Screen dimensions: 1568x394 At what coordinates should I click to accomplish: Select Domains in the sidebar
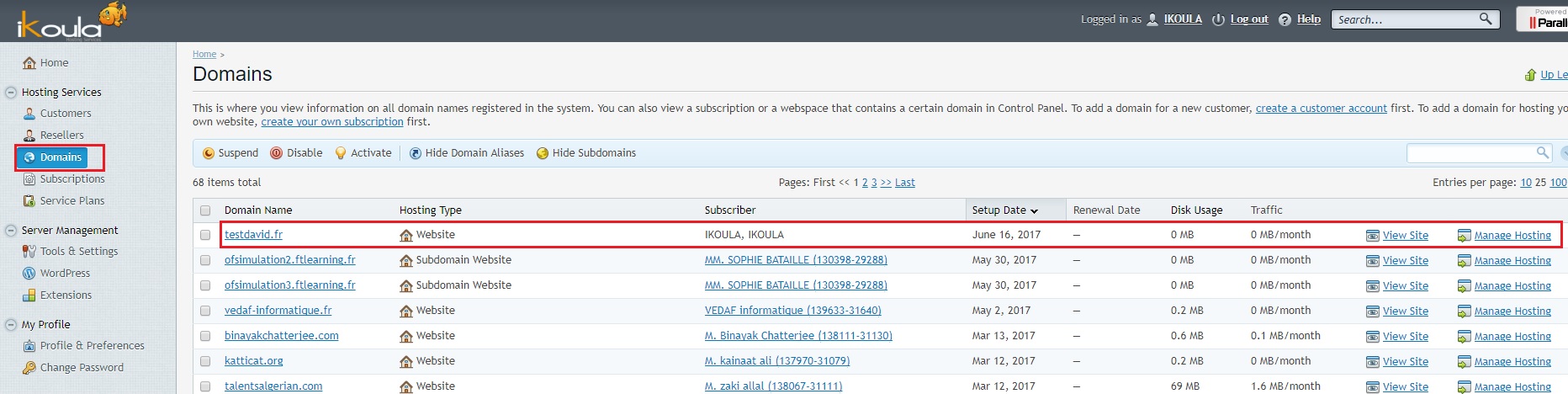pos(52,157)
